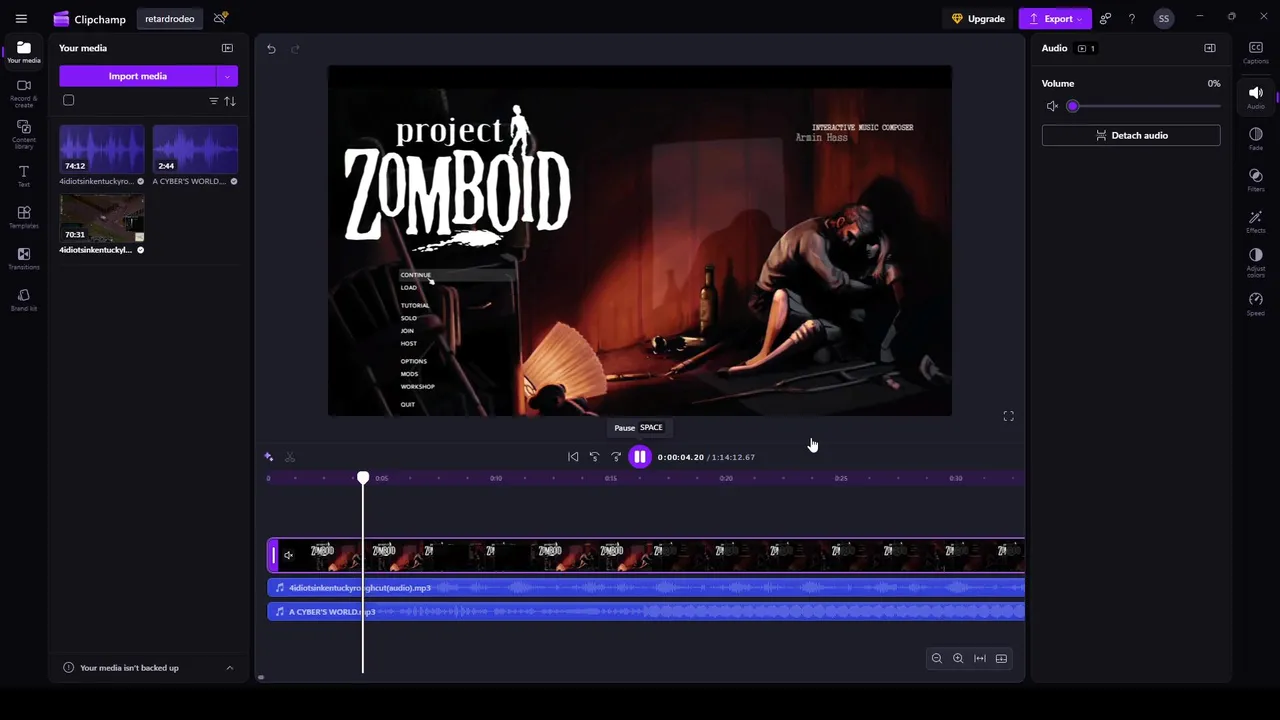
Task: Pause the video playback
Action: pos(640,457)
